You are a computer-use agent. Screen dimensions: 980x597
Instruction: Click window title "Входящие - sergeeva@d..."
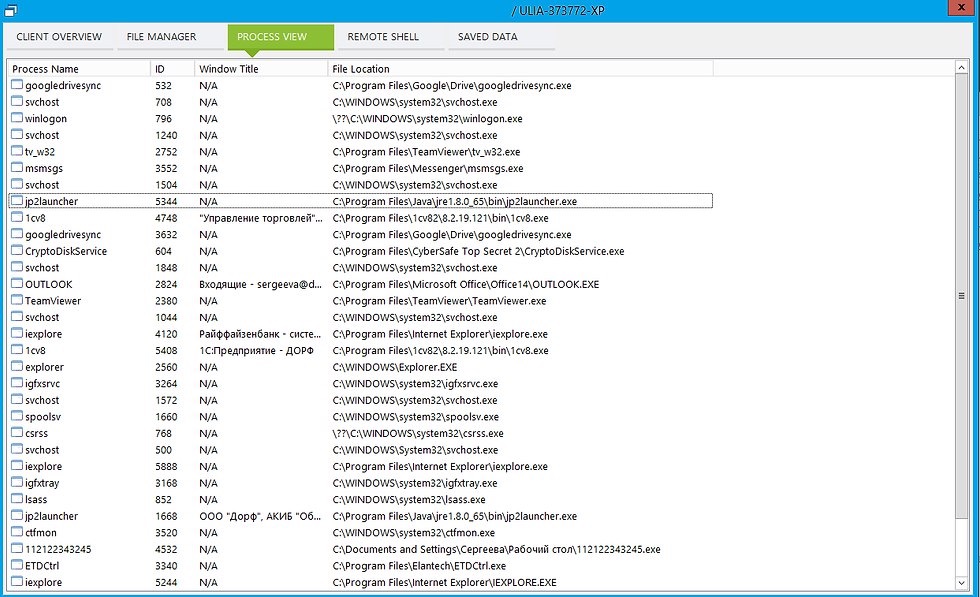[260, 284]
